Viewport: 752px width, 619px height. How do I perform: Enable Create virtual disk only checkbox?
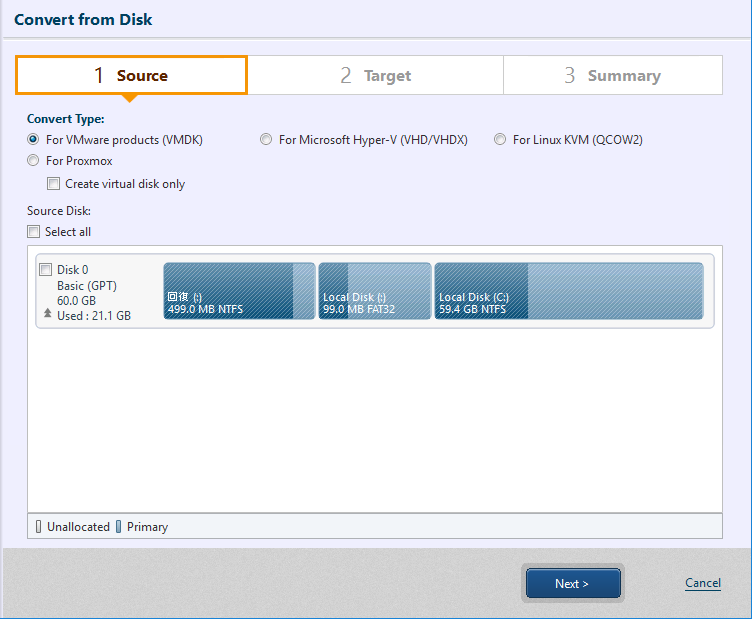(53, 184)
